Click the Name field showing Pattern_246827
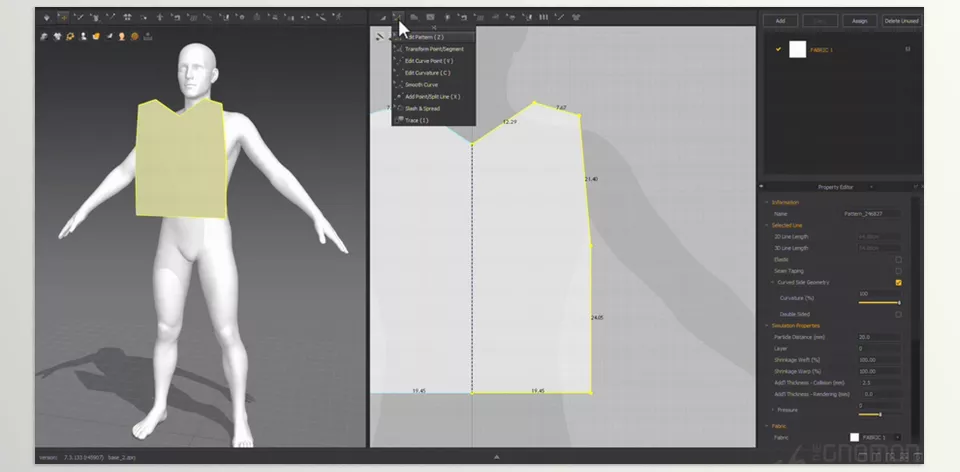 tap(872, 214)
